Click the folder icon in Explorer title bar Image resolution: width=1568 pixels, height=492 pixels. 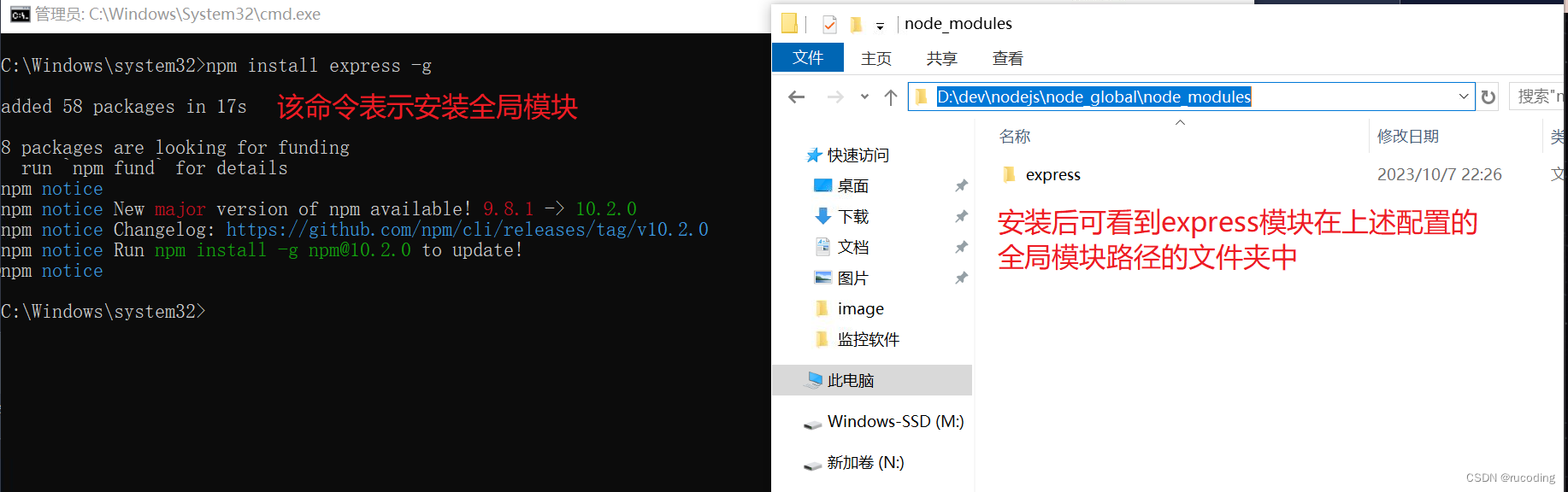point(789,23)
